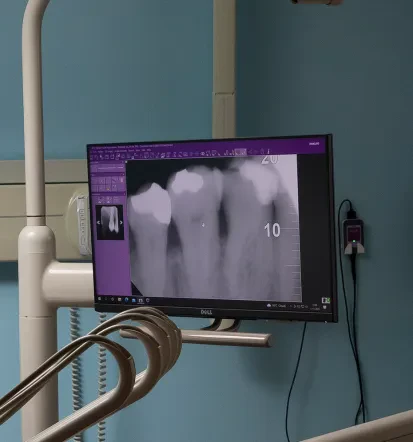Open the weather widget in the taskbar
The height and width of the screenshot is (442, 413).
click(x=276, y=306)
